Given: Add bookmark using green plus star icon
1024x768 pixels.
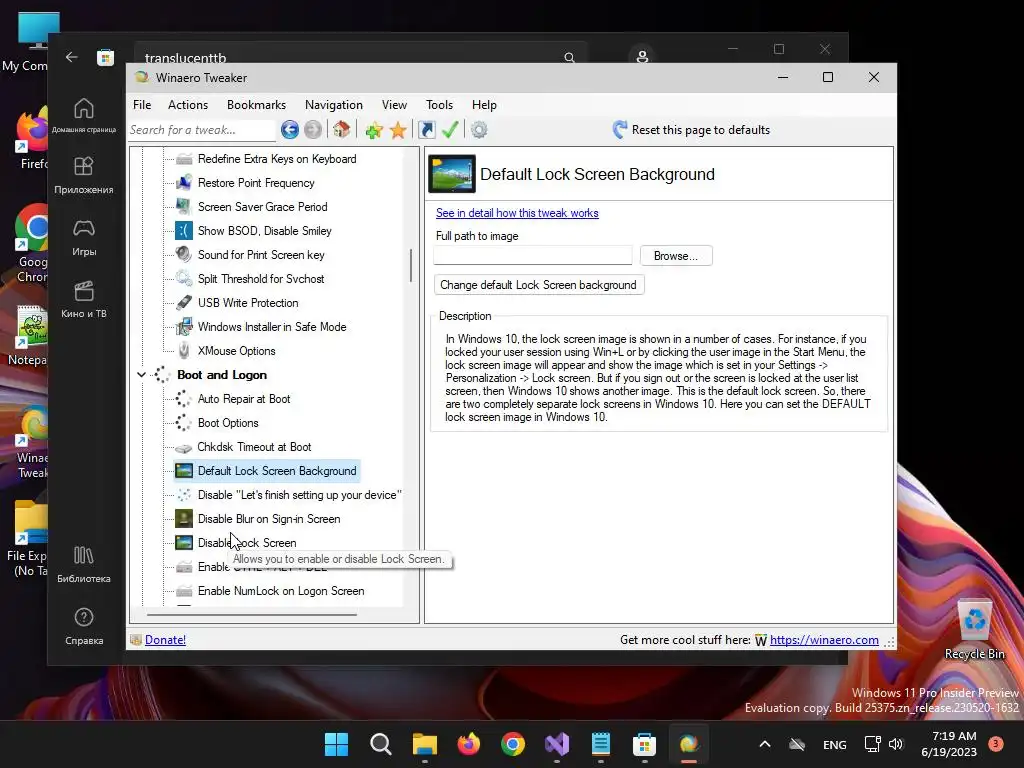Looking at the screenshot, I should click(x=374, y=130).
